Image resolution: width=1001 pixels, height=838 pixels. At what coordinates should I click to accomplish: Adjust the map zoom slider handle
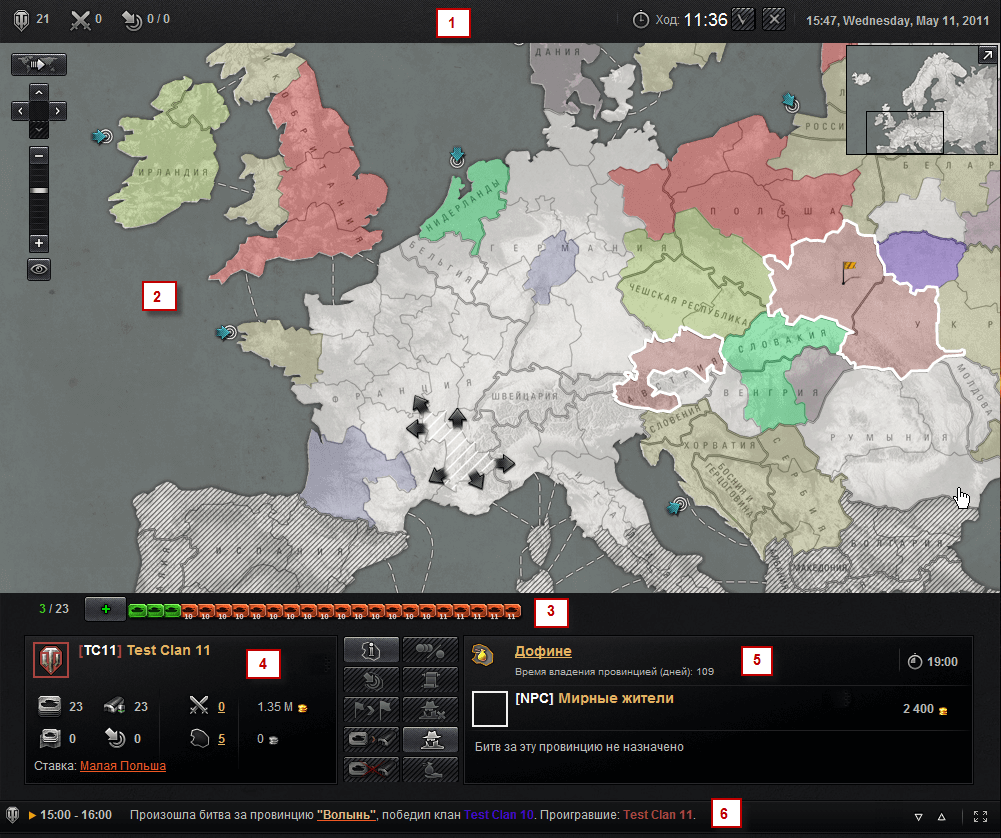click(39, 191)
